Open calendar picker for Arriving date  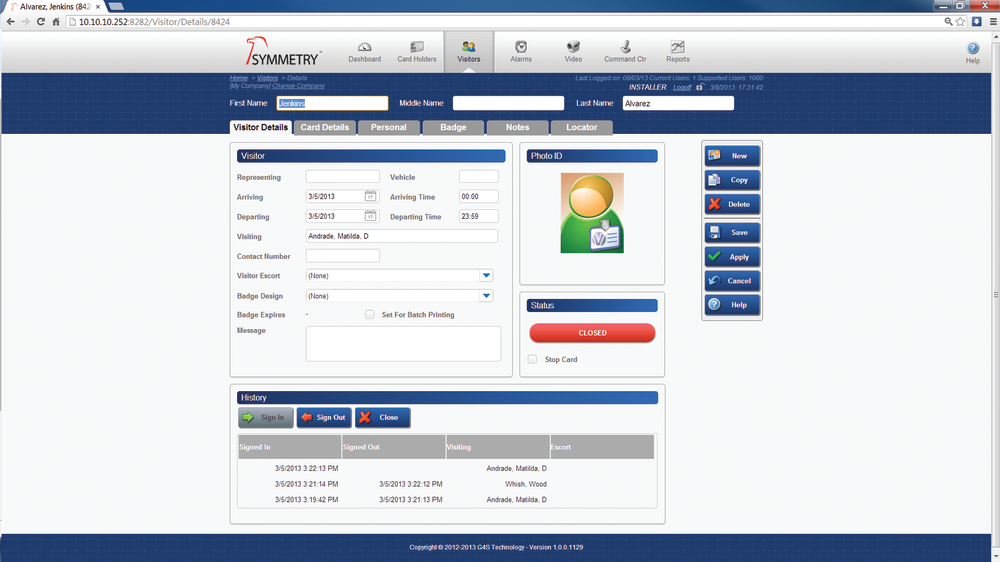tap(371, 196)
